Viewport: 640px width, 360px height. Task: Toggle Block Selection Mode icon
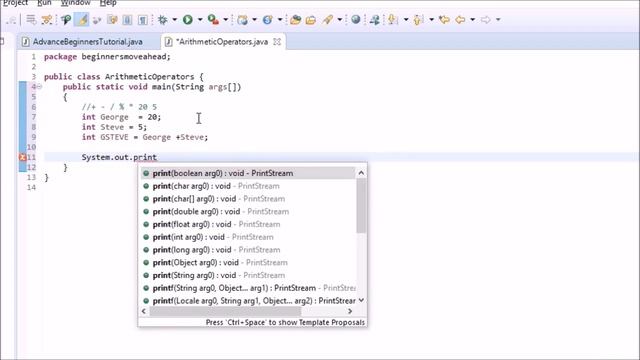(x=127, y=20)
